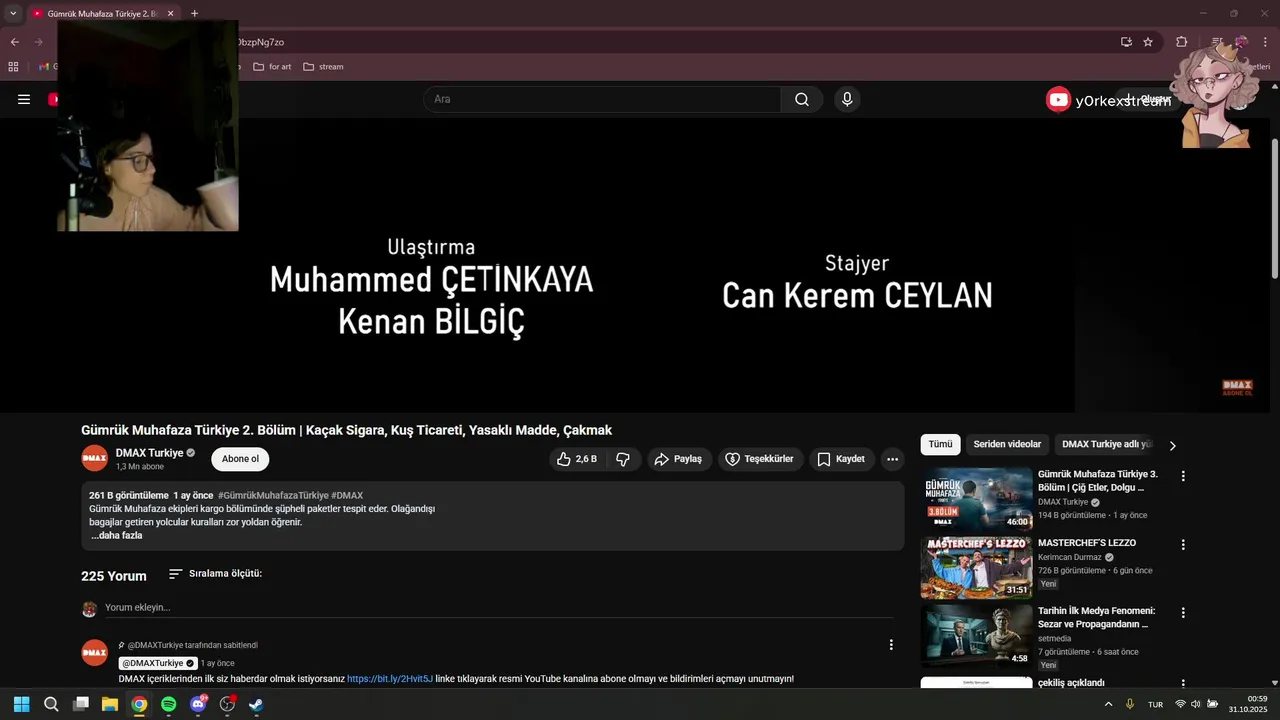Open options for Tarihin İlk Medya Fenomeni video
Viewport: 1280px width, 720px height.
tap(1183, 613)
